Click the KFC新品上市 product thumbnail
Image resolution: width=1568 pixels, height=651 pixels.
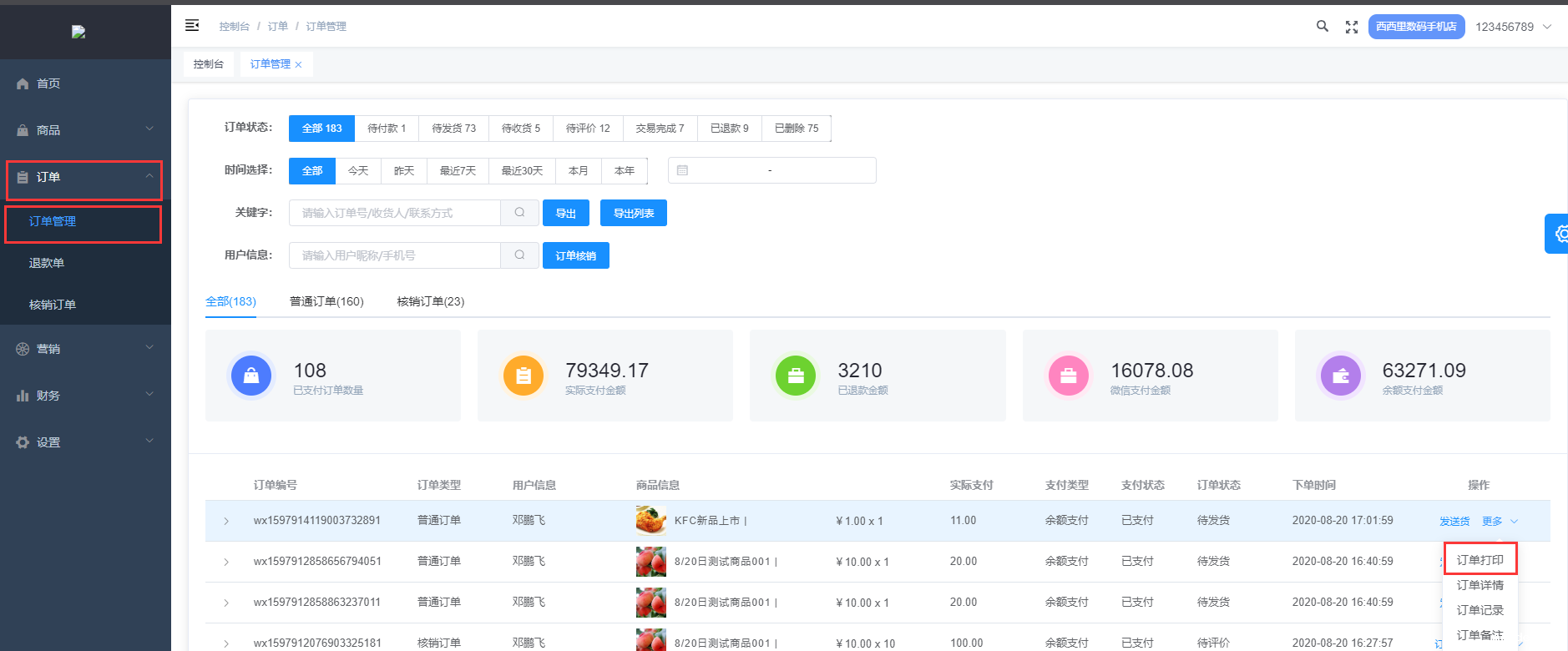650,521
